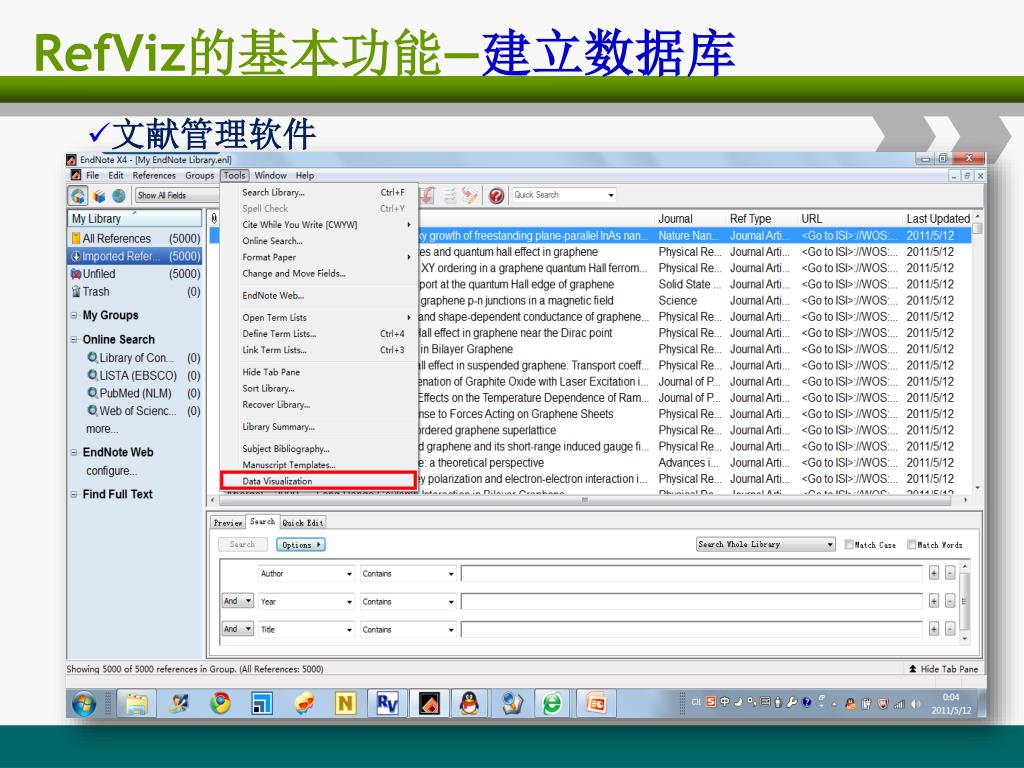Screen dimensions: 1024x768
Task: Open the first And operator dropdown
Action: (x=238, y=601)
